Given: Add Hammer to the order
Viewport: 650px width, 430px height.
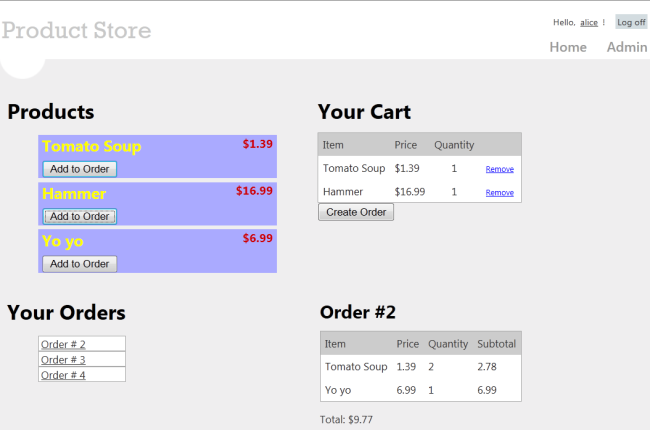Looking at the screenshot, I should (80, 216).
